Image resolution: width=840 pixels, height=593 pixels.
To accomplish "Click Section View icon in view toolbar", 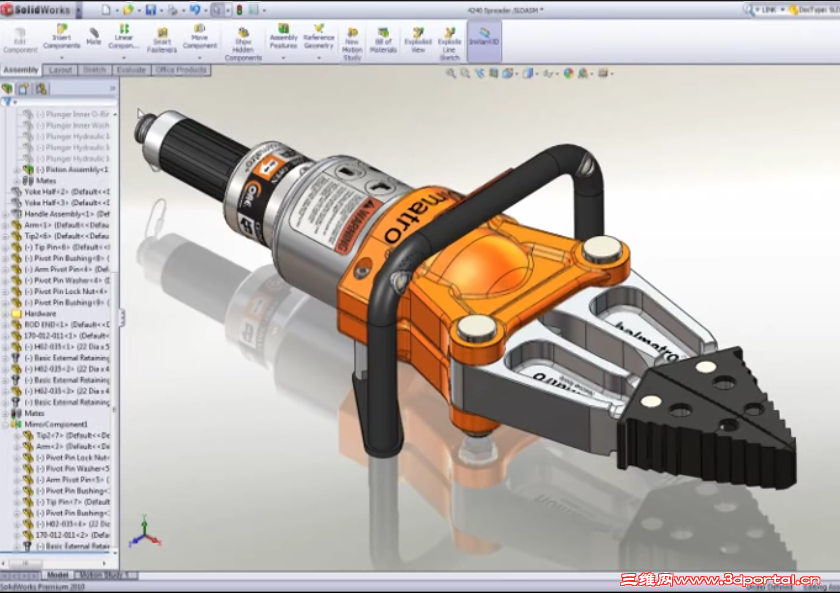I will (x=493, y=73).
